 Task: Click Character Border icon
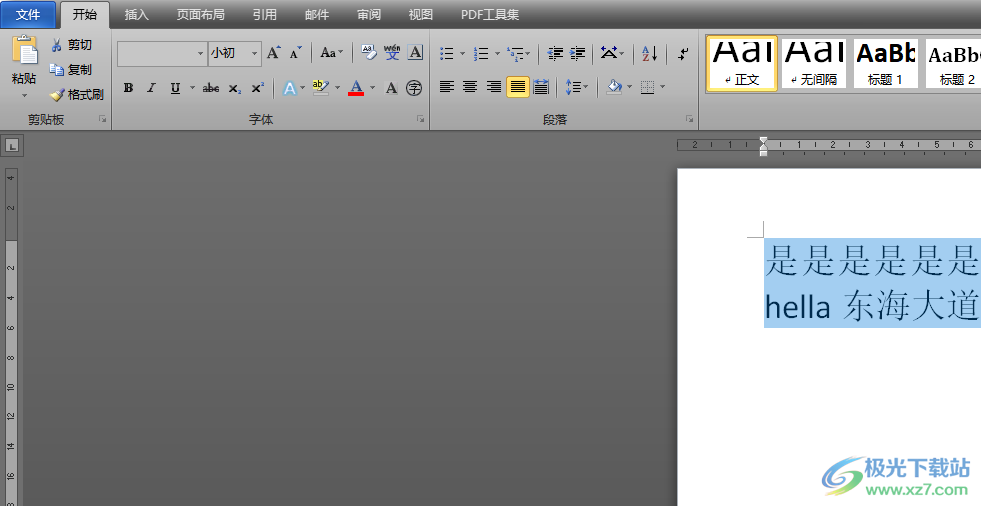point(415,53)
